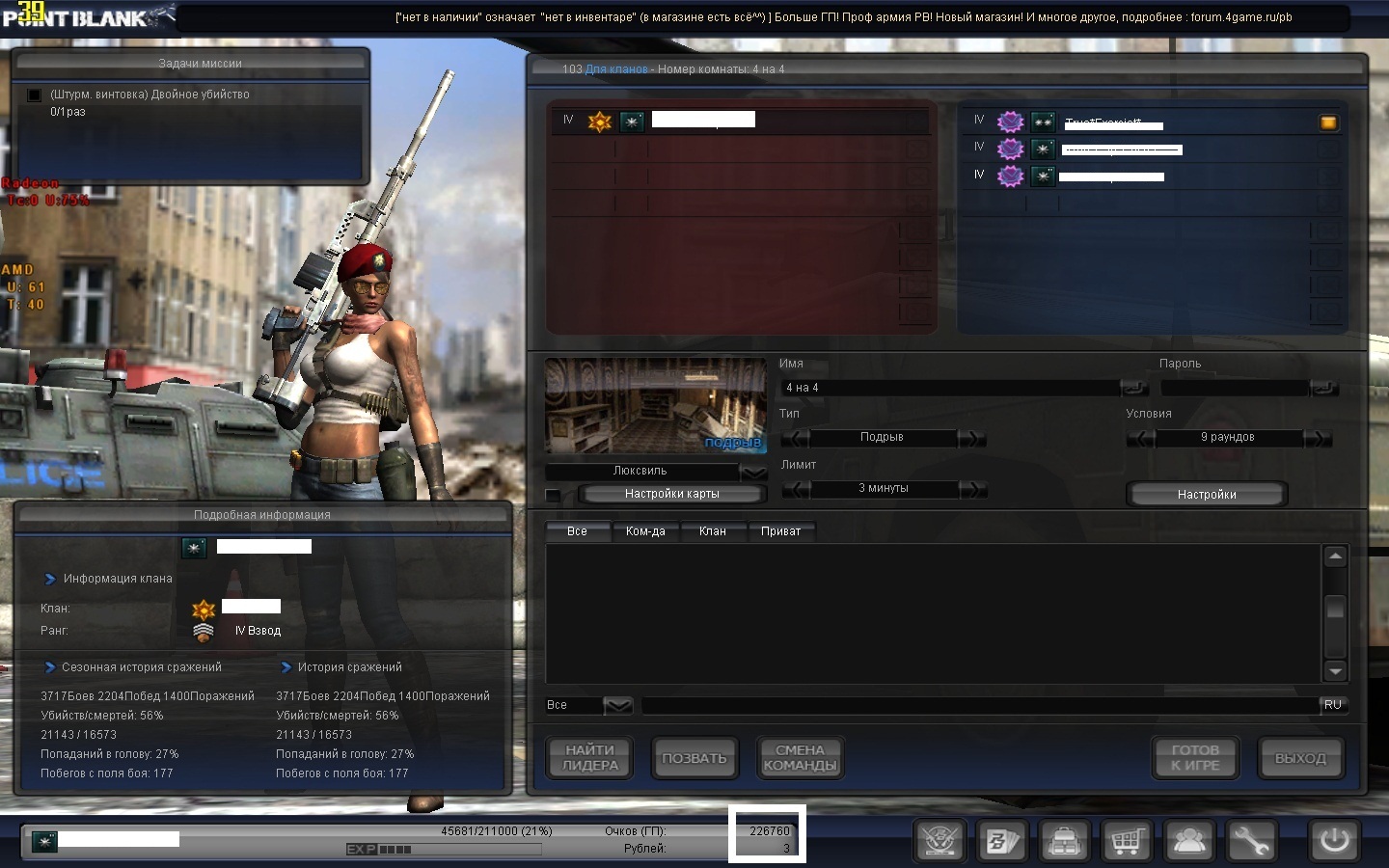Click the gold clan emblem beside Клан label

(204, 610)
